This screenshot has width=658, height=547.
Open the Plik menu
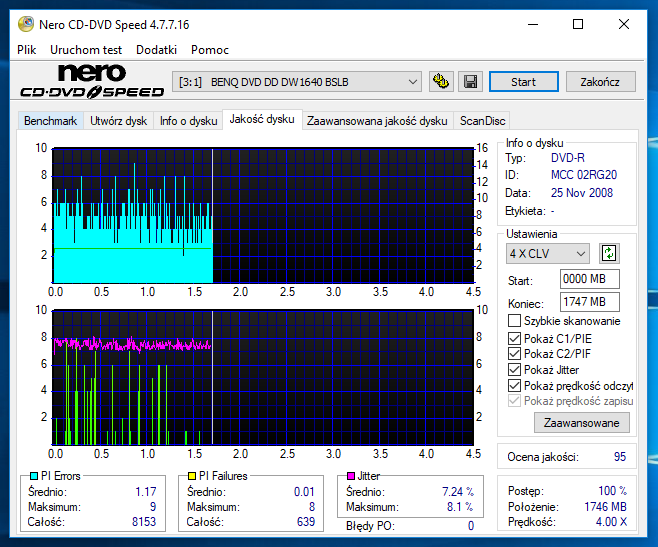point(26,50)
